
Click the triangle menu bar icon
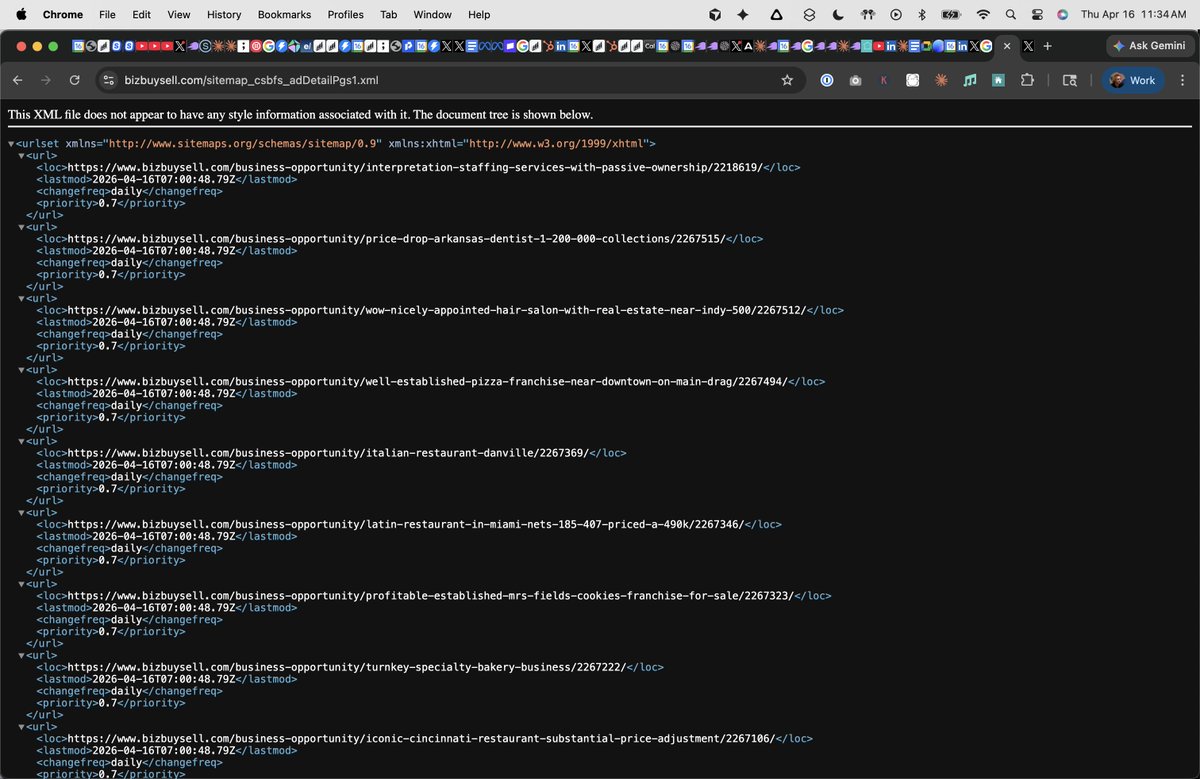(776, 14)
